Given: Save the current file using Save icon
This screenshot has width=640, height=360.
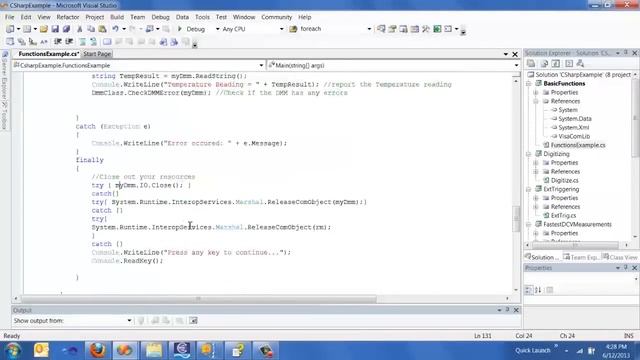Looking at the screenshot, I should point(55,29).
